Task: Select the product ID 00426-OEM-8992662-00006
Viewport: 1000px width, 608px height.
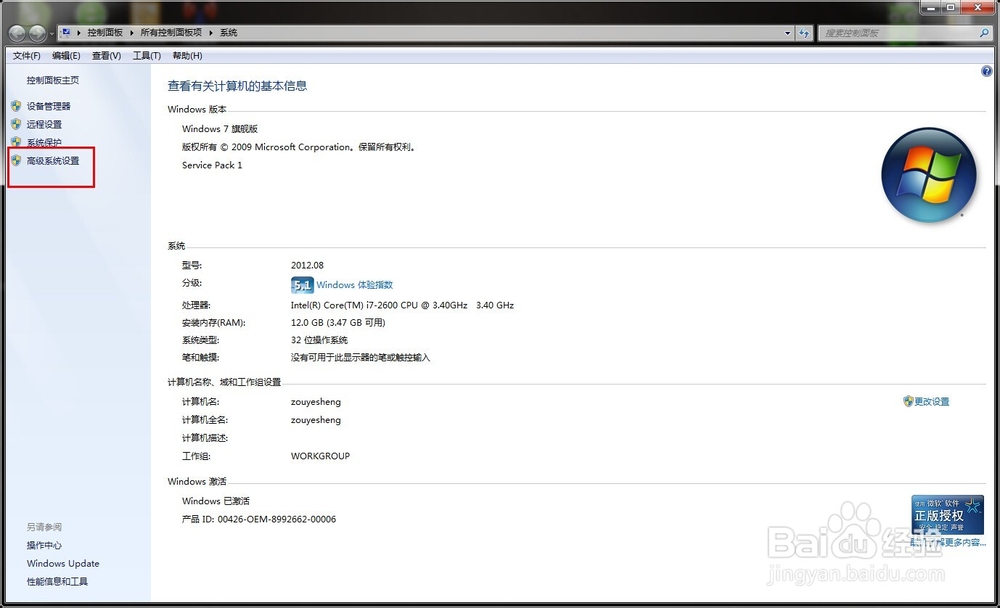Action: point(277,519)
